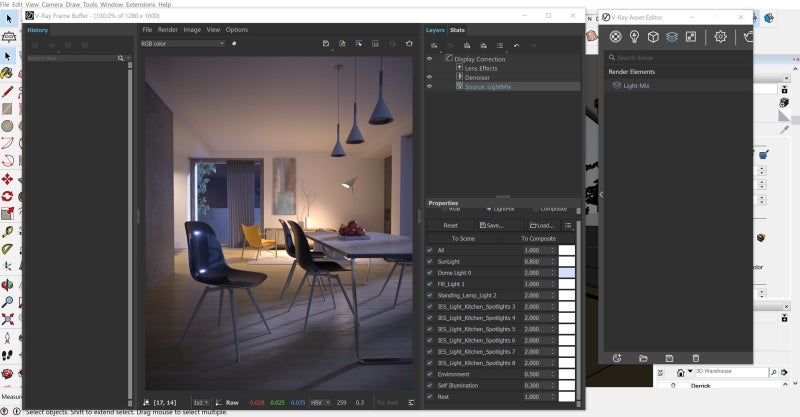Open home dropdown arrow in 3D Warehouse panel
800x417 pixels.
[x=690, y=372]
